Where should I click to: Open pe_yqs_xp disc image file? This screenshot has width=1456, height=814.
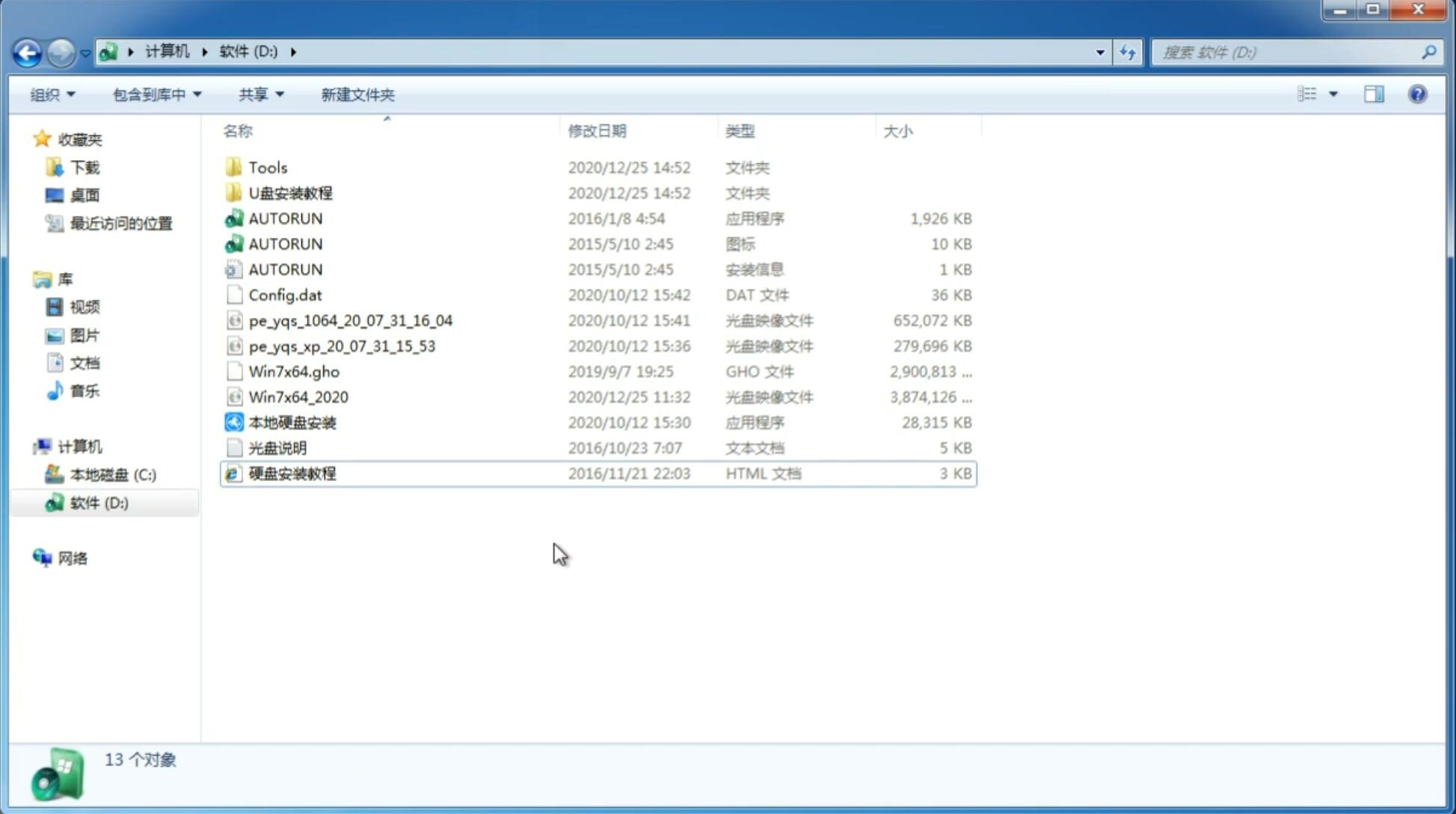[341, 345]
